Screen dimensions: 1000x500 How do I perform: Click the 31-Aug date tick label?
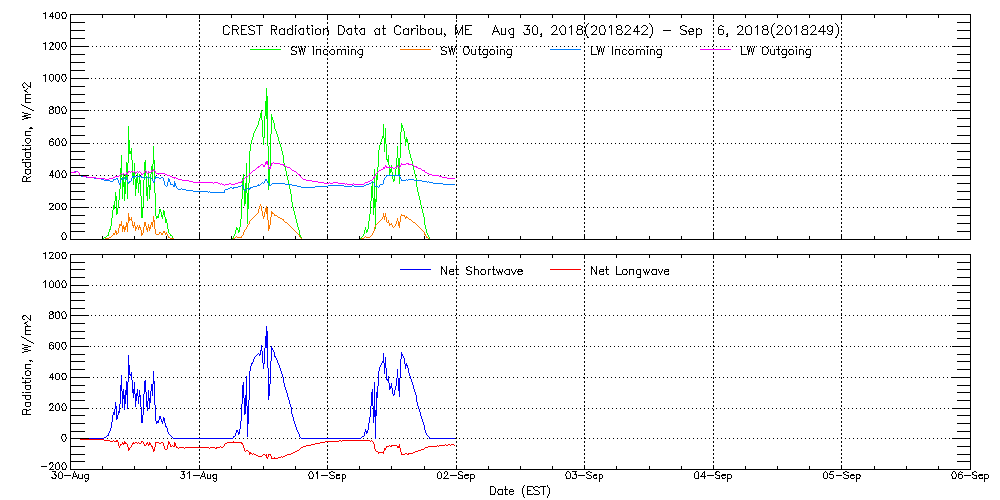[x=200, y=476]
